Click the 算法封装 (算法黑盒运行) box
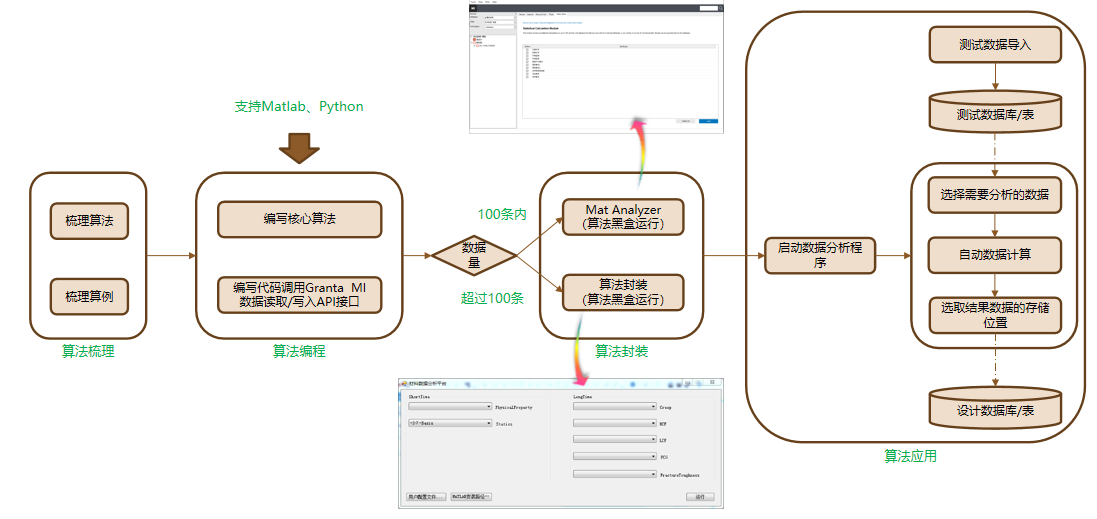This screenshot has width=1097, height=519. pyautogui.click(x=623, y=292)
